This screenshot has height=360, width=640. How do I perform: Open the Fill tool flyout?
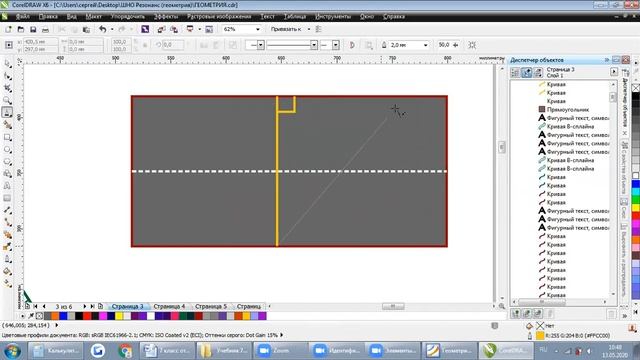[7, 272]
